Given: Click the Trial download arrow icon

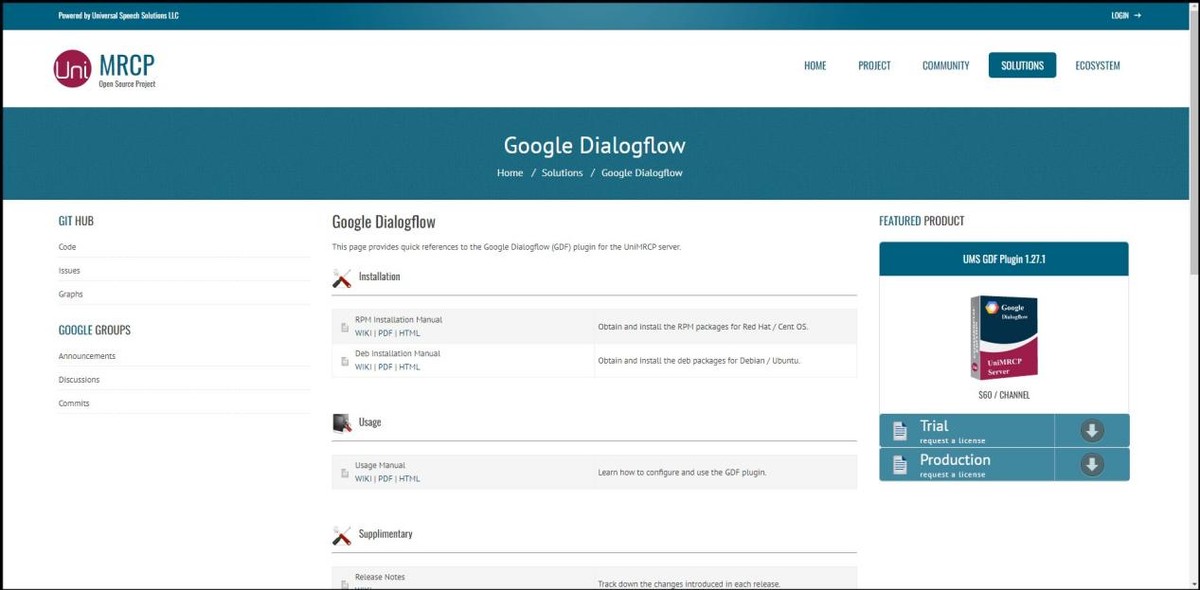Looking at the screenshot, I should (x=1092, y=431).
